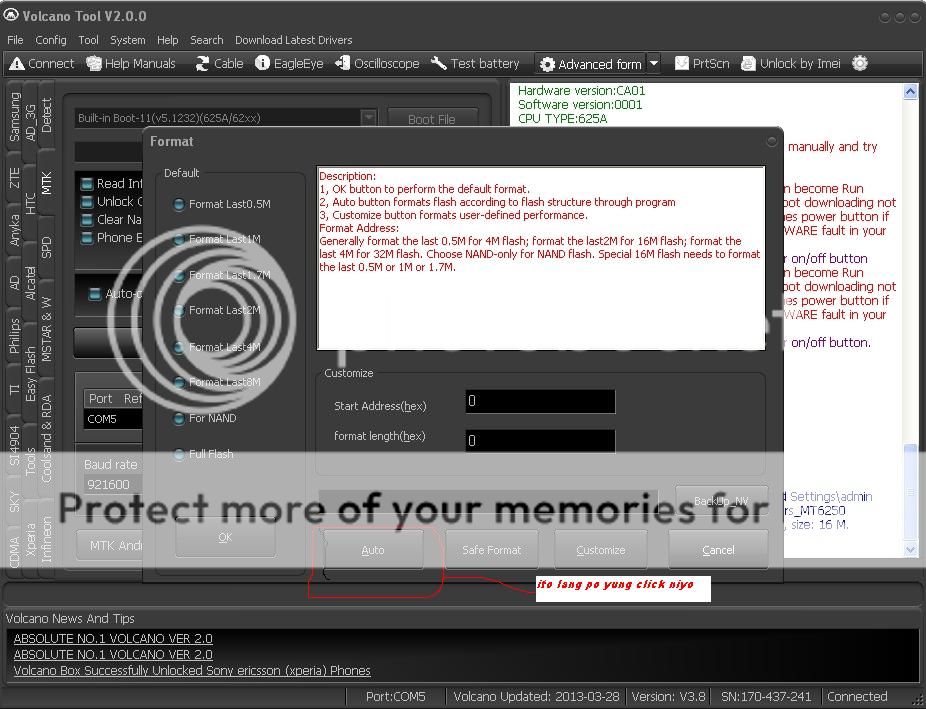
Task: Open the Built-in Boot version dropdown
Action: click(x=368, y=118)
